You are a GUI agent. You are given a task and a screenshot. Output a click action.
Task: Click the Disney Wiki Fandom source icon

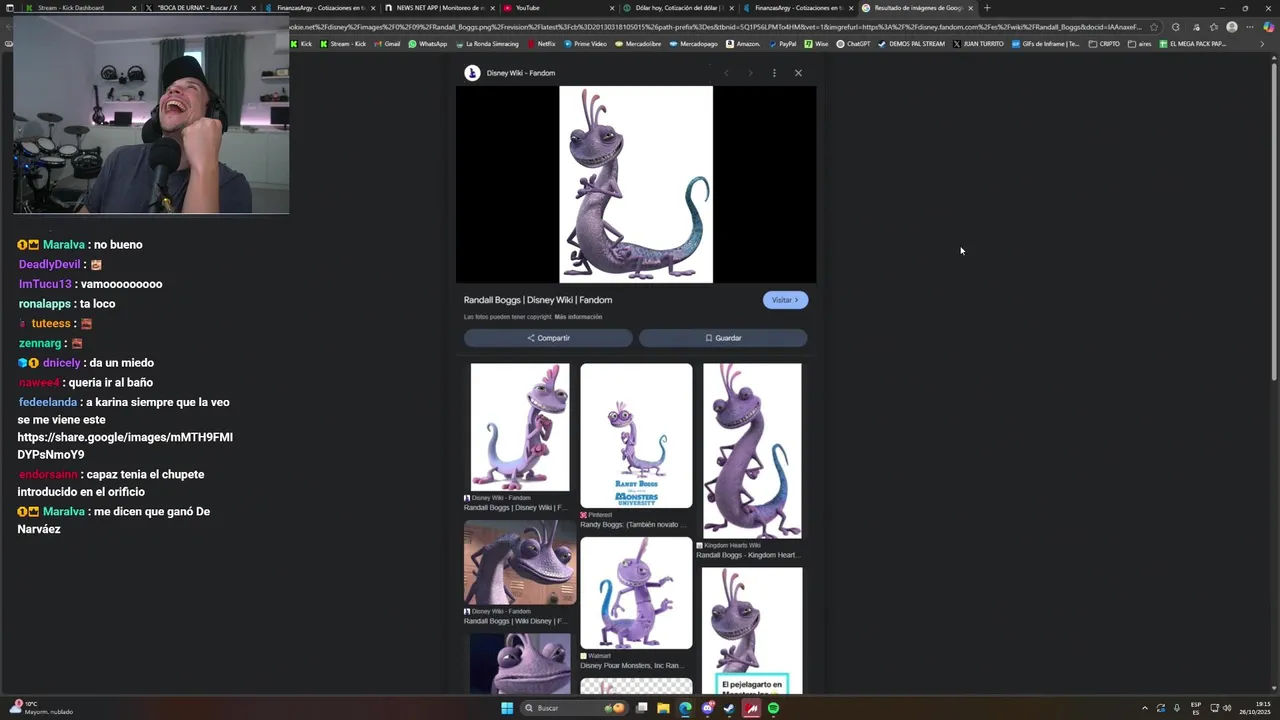pyautogui.click(x=472, y=73)
